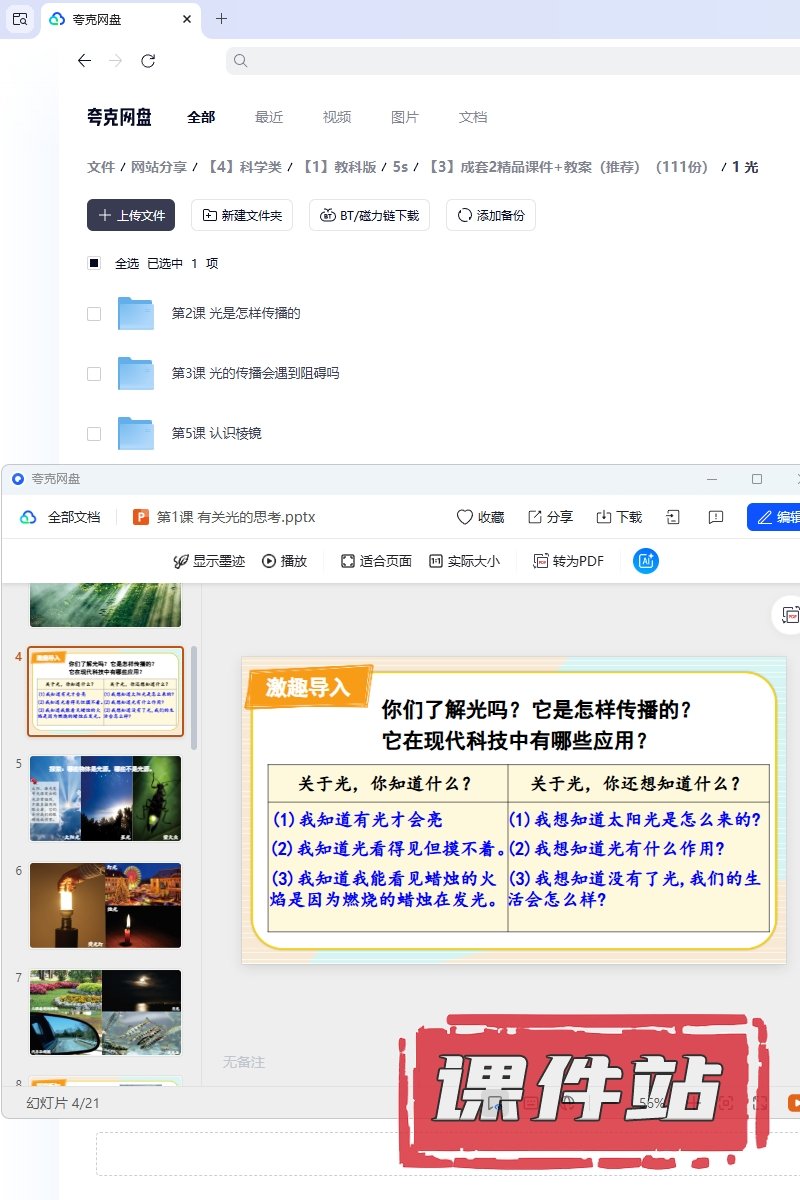Image resolution: width=800 pixels, height=1200 pixels.
Task: Click the 上传文件 button
Action: (131, 215)
